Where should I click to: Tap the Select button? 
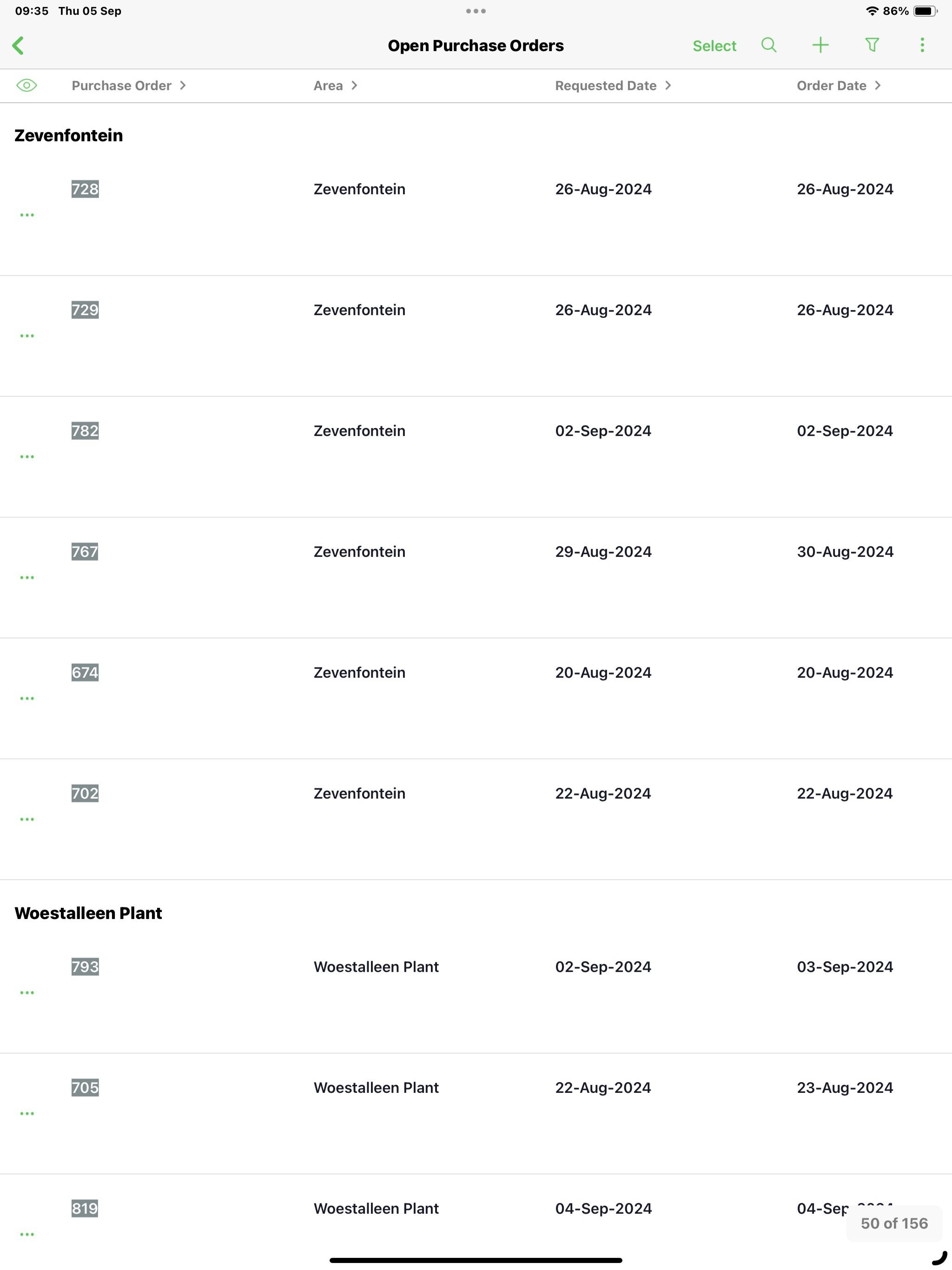(714, 46)
